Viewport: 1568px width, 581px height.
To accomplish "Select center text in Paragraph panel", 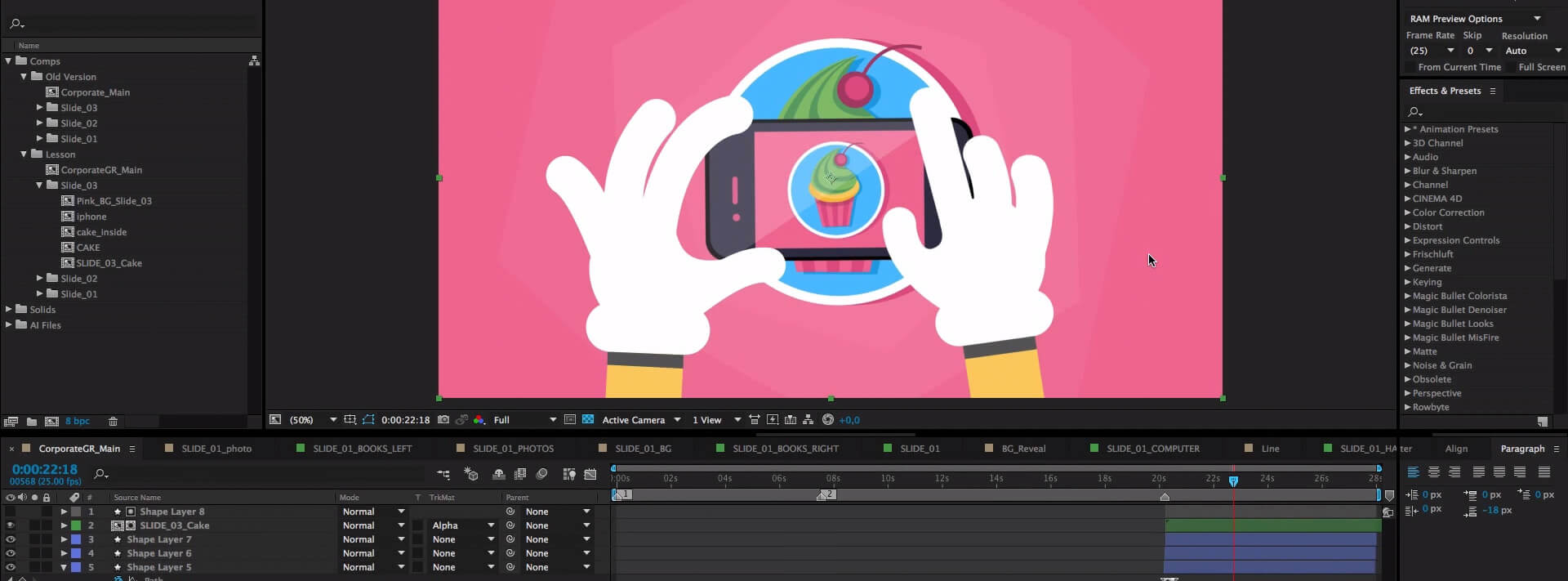I will 1434,472.
